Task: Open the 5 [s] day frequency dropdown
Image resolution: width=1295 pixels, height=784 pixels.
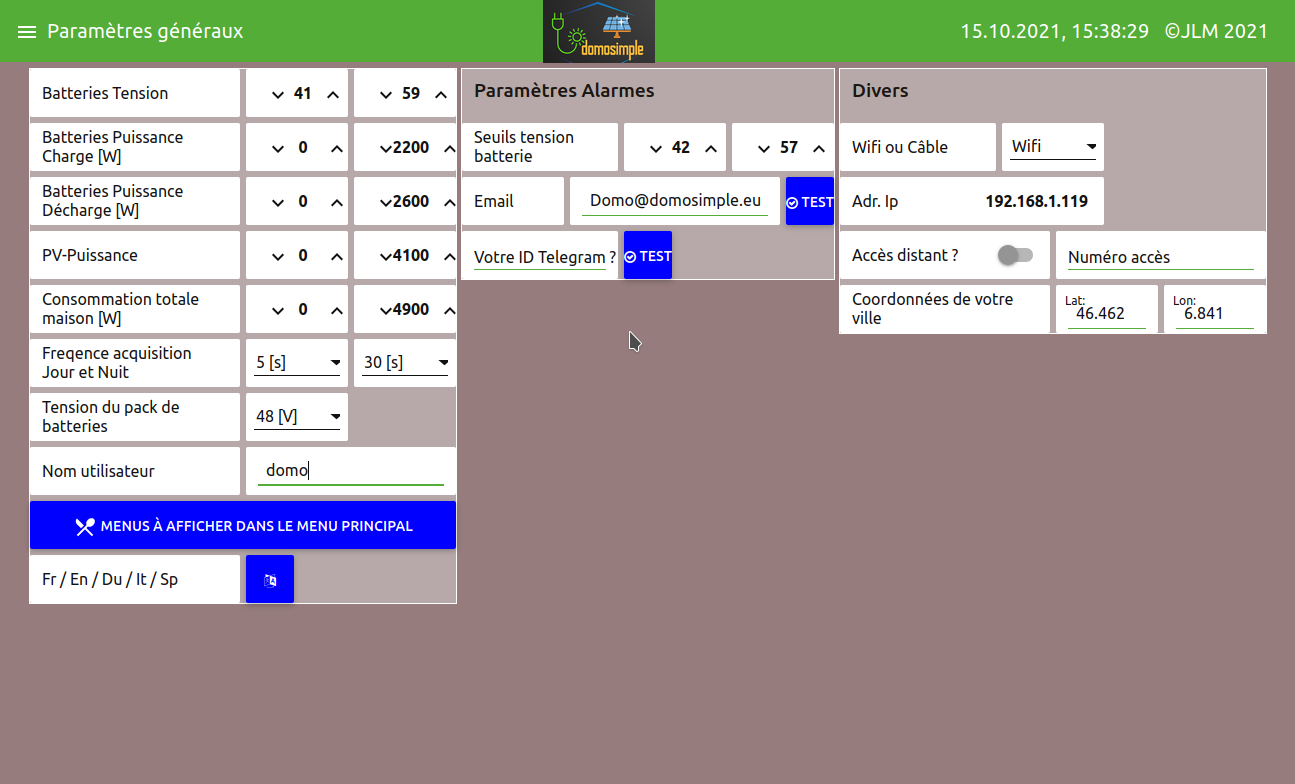Action: pos(297,363)
